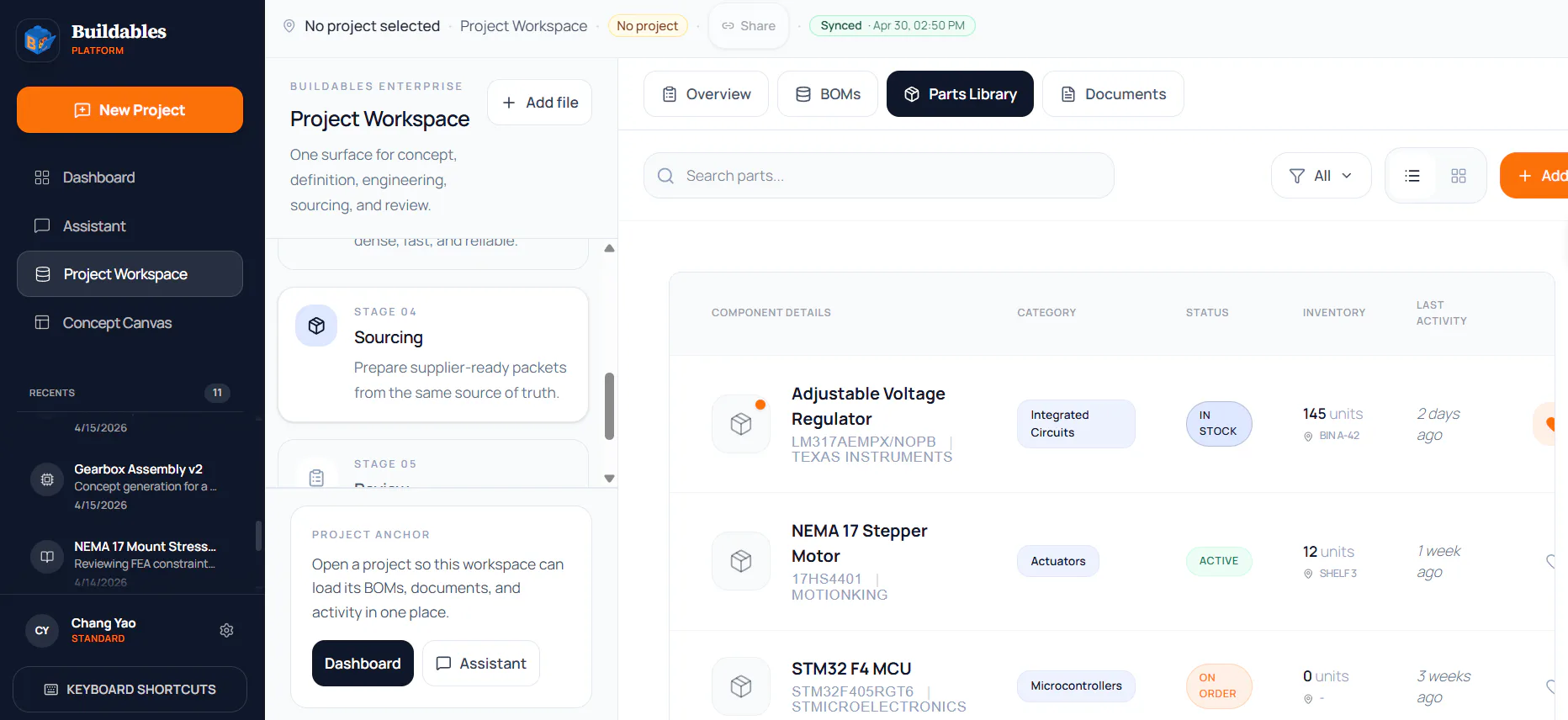Click the Sourcing stage box icon
The image size is (1568, 720).
click(316, 326)
